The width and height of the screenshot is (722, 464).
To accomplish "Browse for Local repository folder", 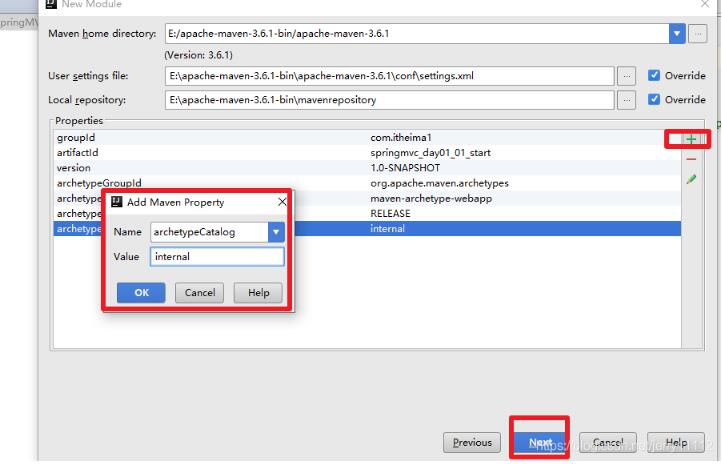I will pyautogui.click(x=627, y=100).
